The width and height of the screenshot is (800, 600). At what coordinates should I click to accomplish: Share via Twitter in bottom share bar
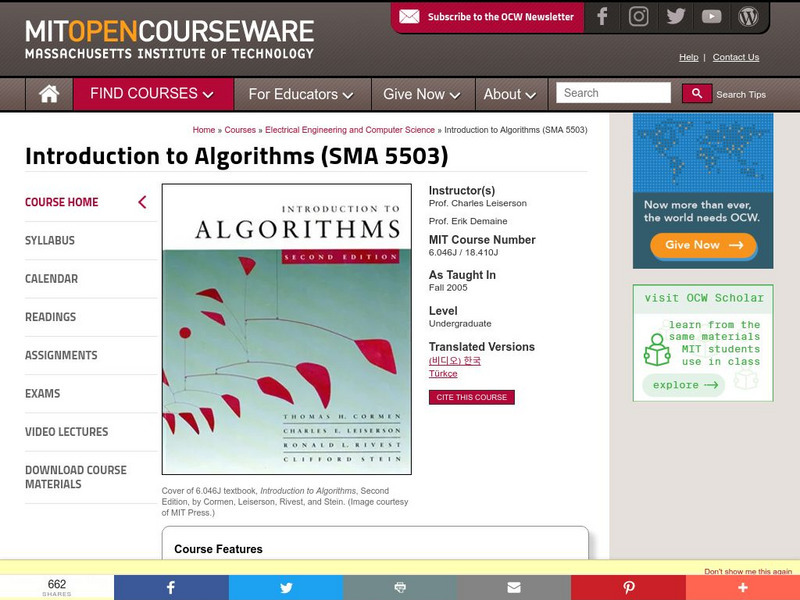pos(286,587)
